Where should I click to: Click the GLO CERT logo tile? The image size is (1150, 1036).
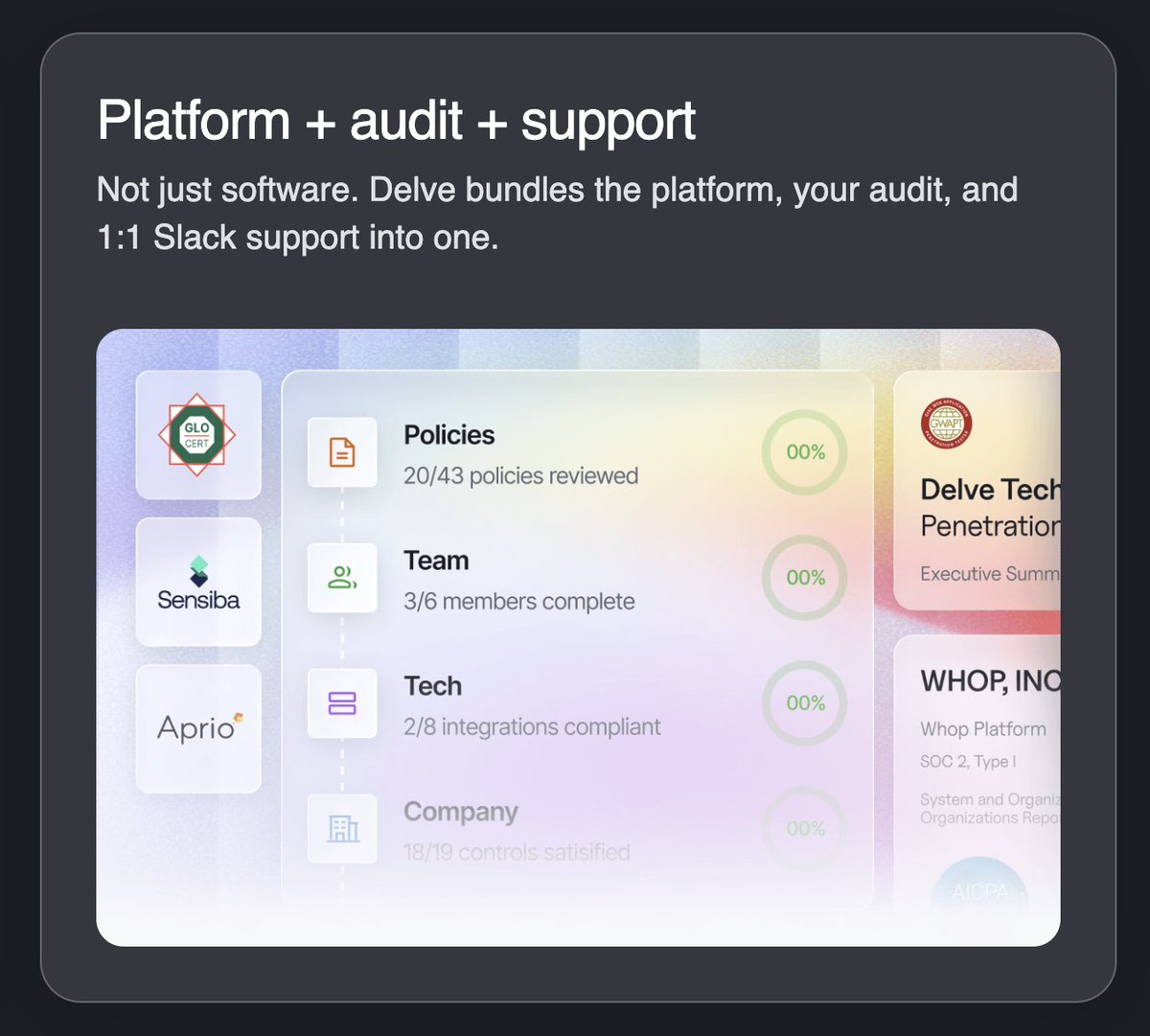tap(198, 435)
